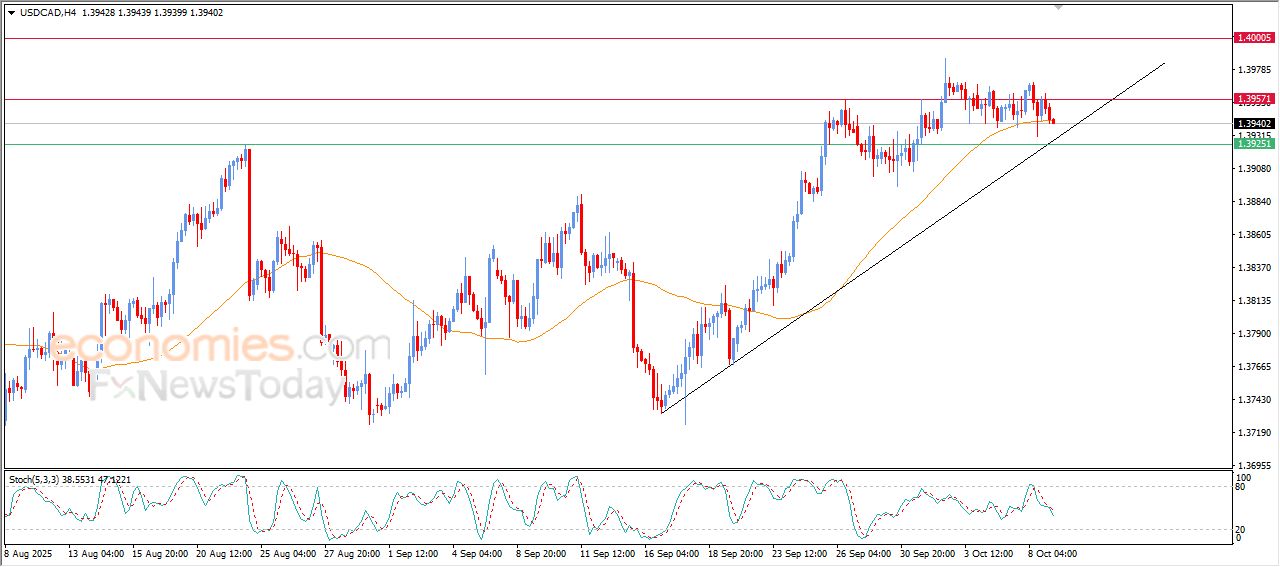Click the economies.com watermark logo

(220, 346)
